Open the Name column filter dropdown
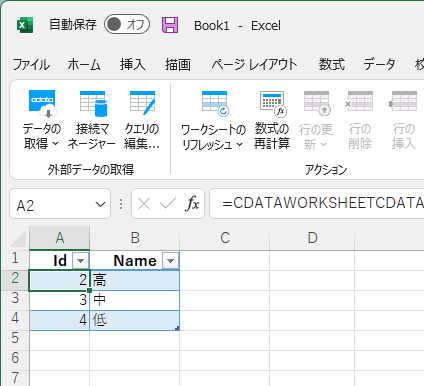Screen dimensions: 424x386 click(170, 261)
